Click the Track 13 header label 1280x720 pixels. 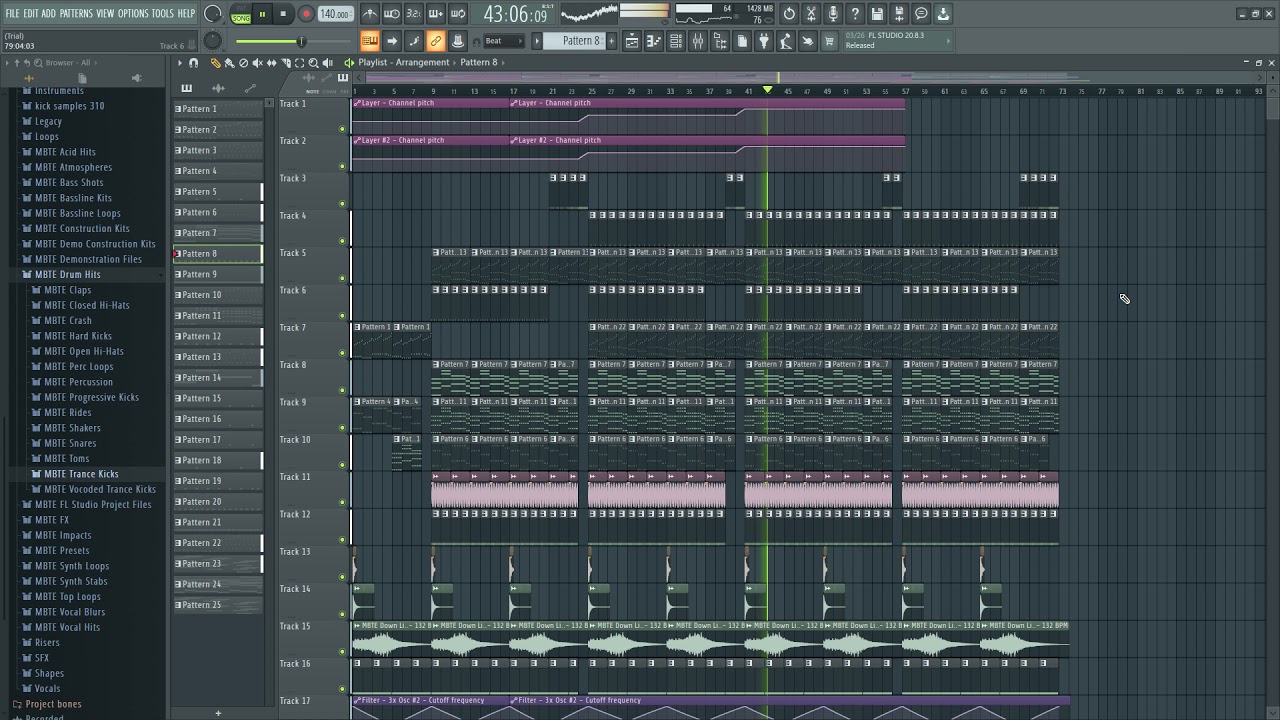[295, 551]
